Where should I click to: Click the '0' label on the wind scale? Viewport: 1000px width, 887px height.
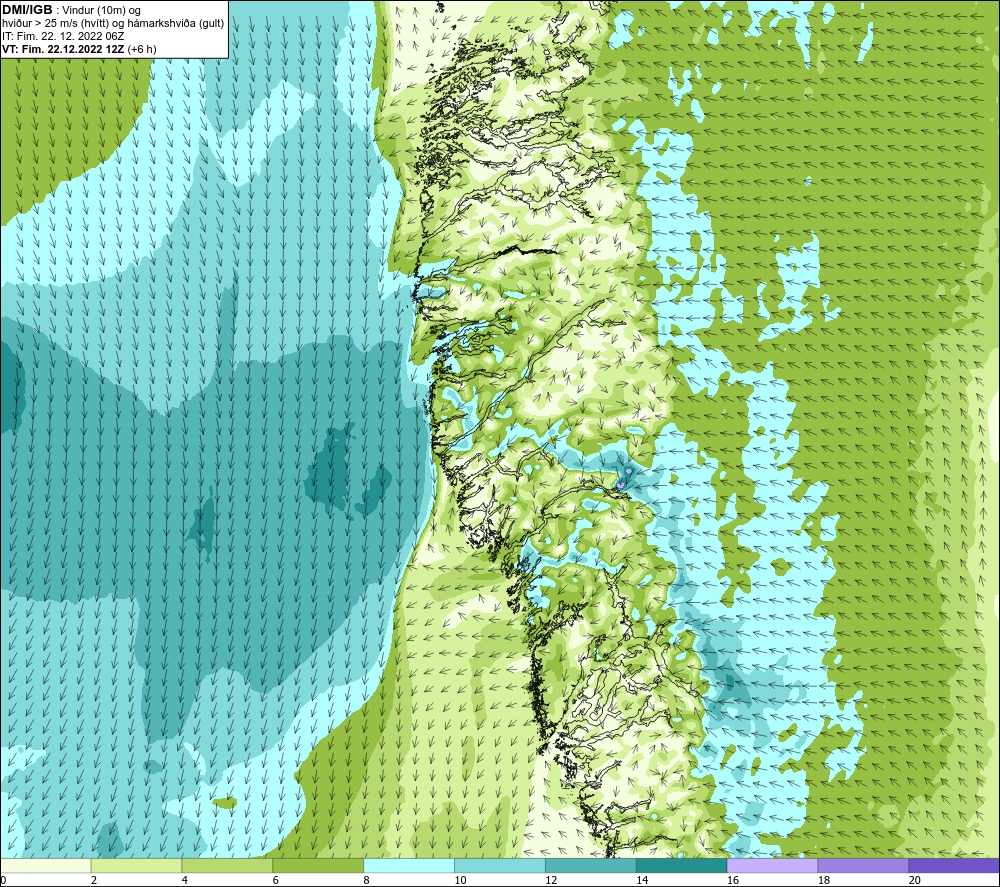3,880
